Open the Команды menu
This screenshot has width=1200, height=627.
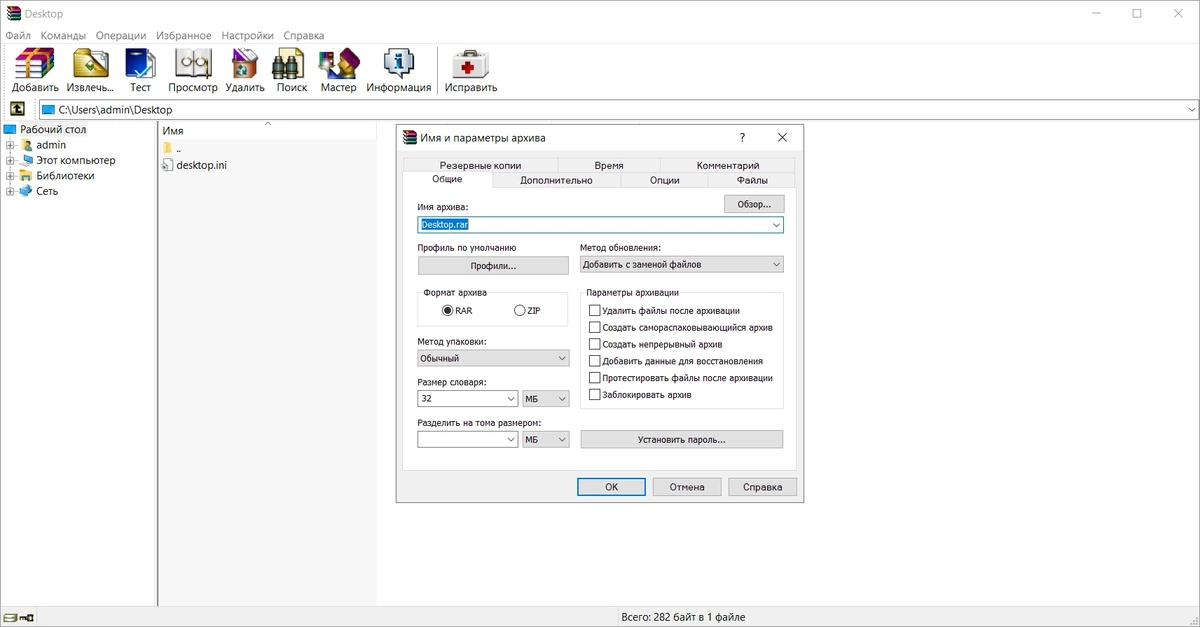click(x=63, y=35)
